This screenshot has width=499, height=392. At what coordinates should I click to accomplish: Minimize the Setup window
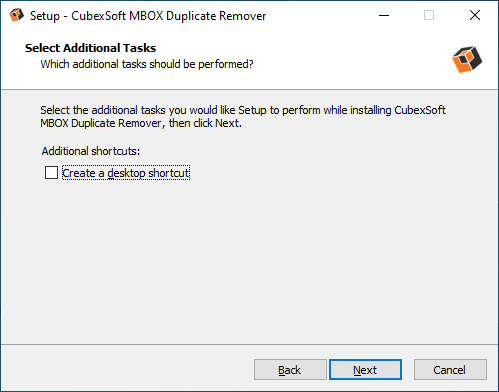(384, 15)
